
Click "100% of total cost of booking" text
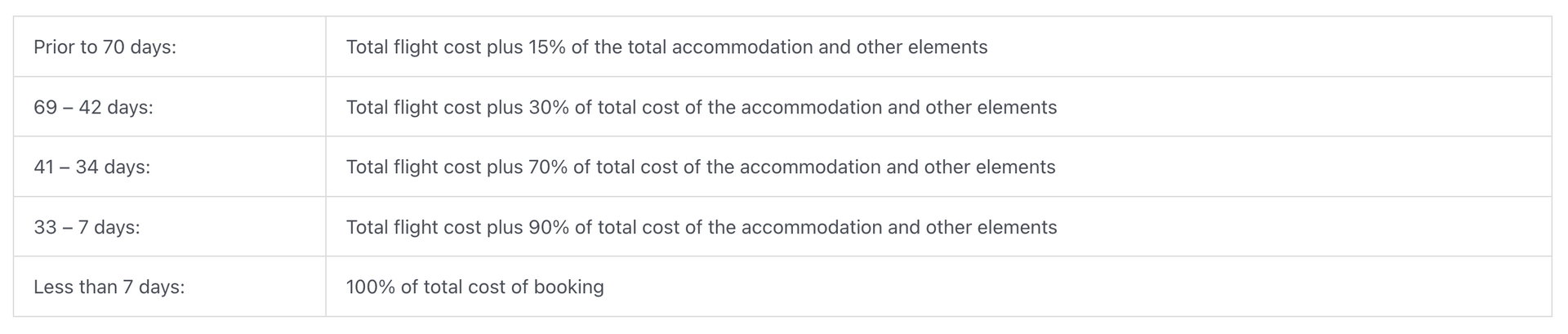tap(474, 287)
